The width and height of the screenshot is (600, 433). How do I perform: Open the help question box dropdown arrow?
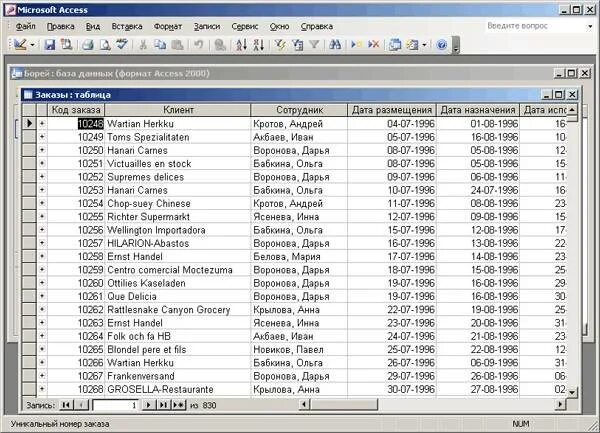tap(590, 26)
